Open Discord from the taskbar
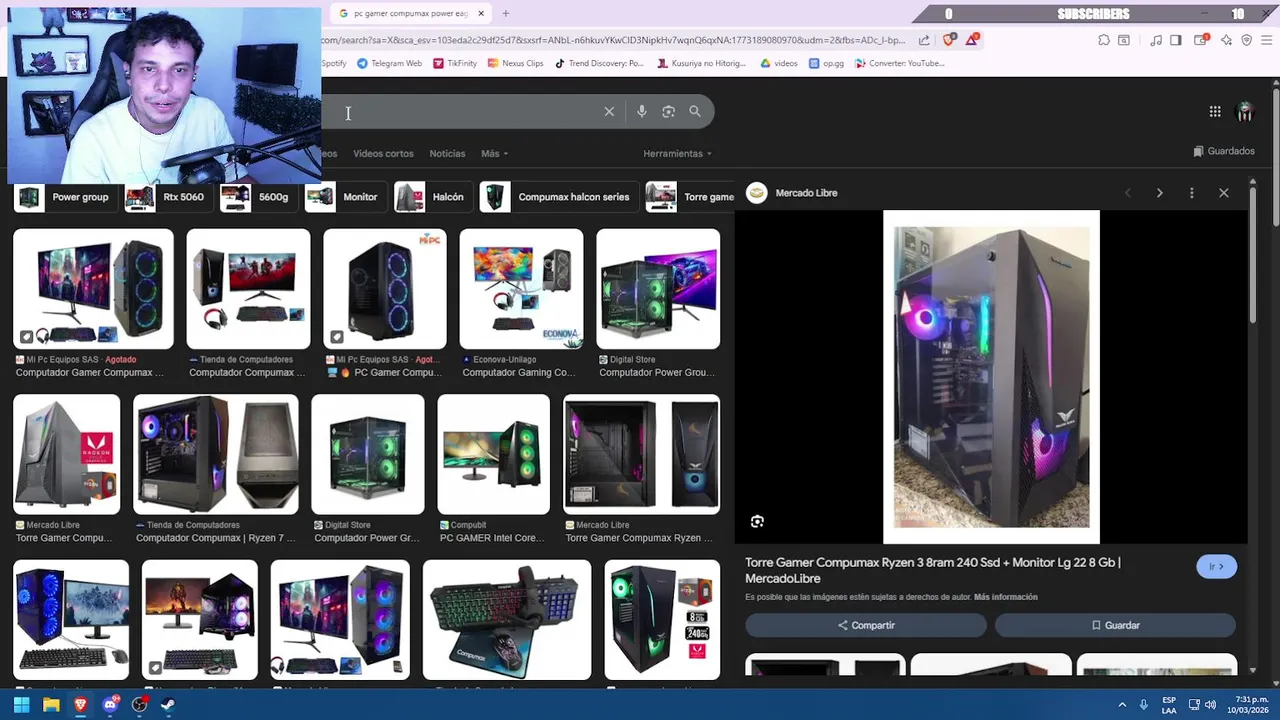The image size is (1280, 720). (x=110, y=705)
